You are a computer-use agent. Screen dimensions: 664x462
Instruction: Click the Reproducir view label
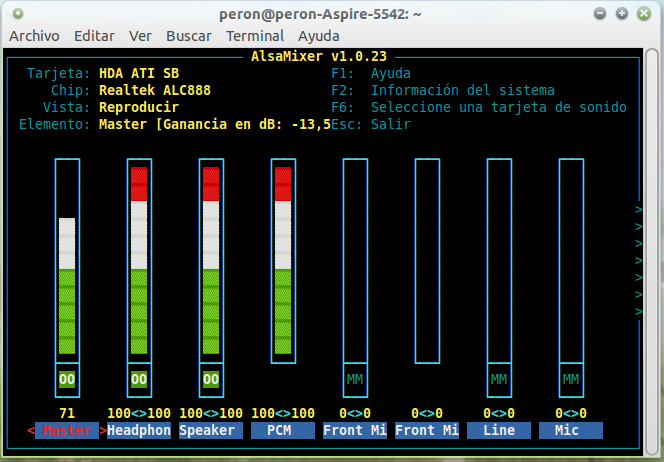click(139, 107)
